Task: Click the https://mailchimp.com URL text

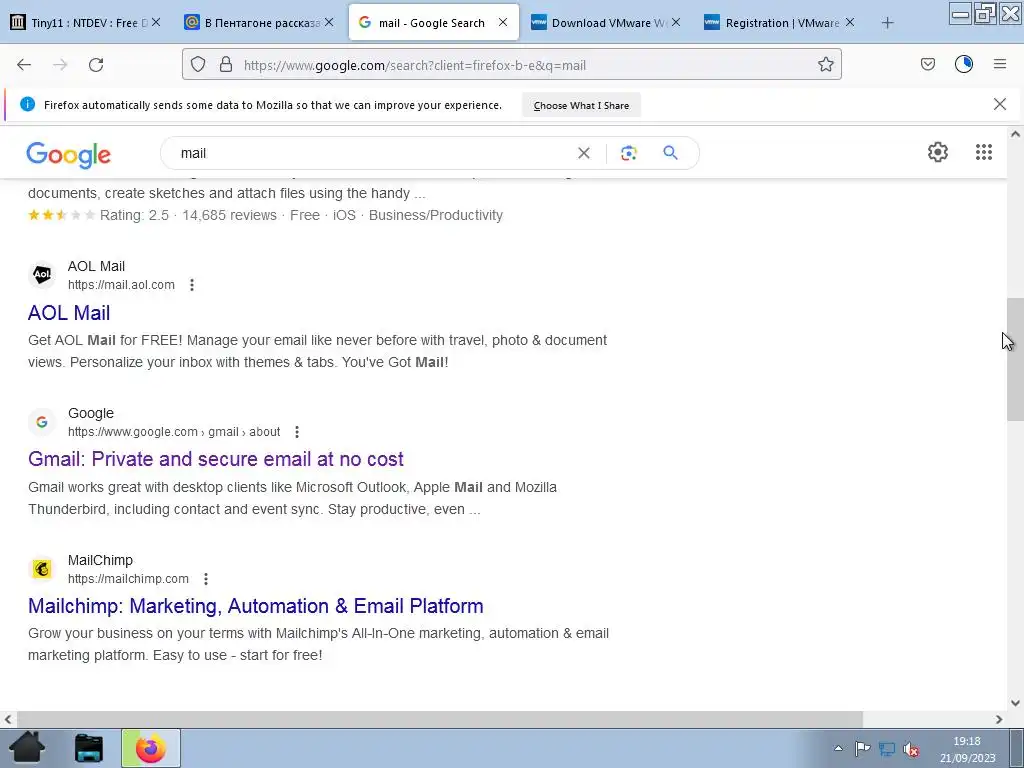Action: (x=128, y=579)
